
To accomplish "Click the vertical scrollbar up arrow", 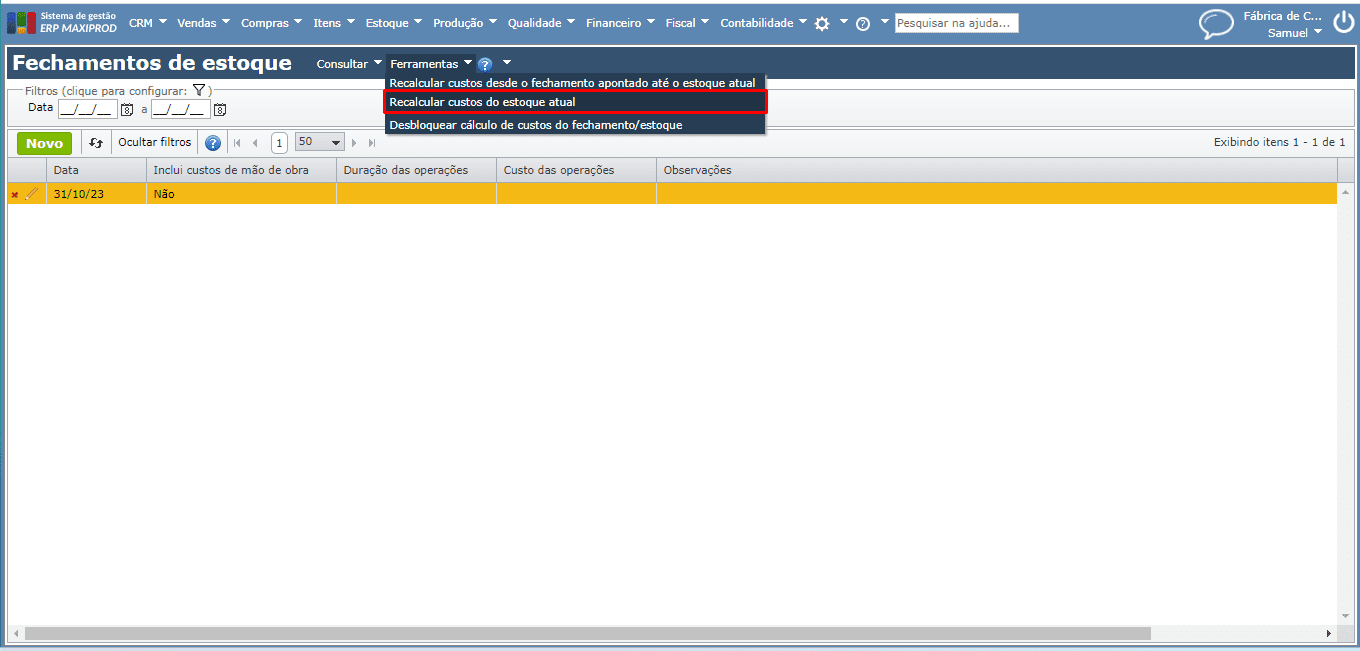I will (x=1345, y=192).
